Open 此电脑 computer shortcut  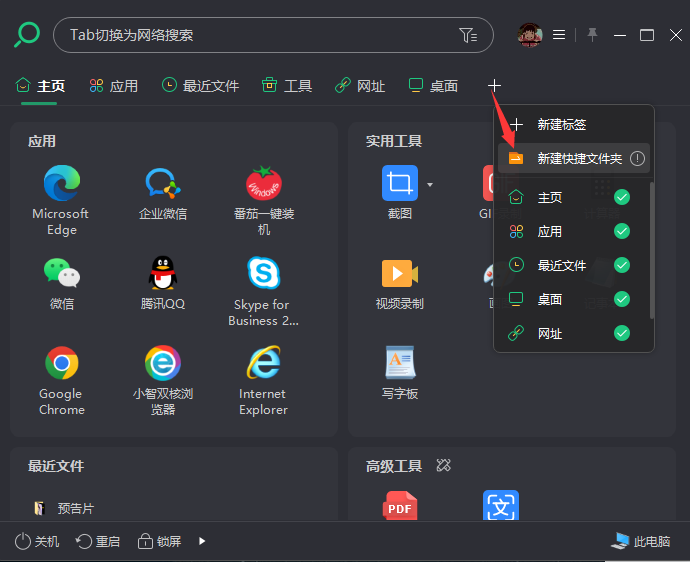(640, 541)
